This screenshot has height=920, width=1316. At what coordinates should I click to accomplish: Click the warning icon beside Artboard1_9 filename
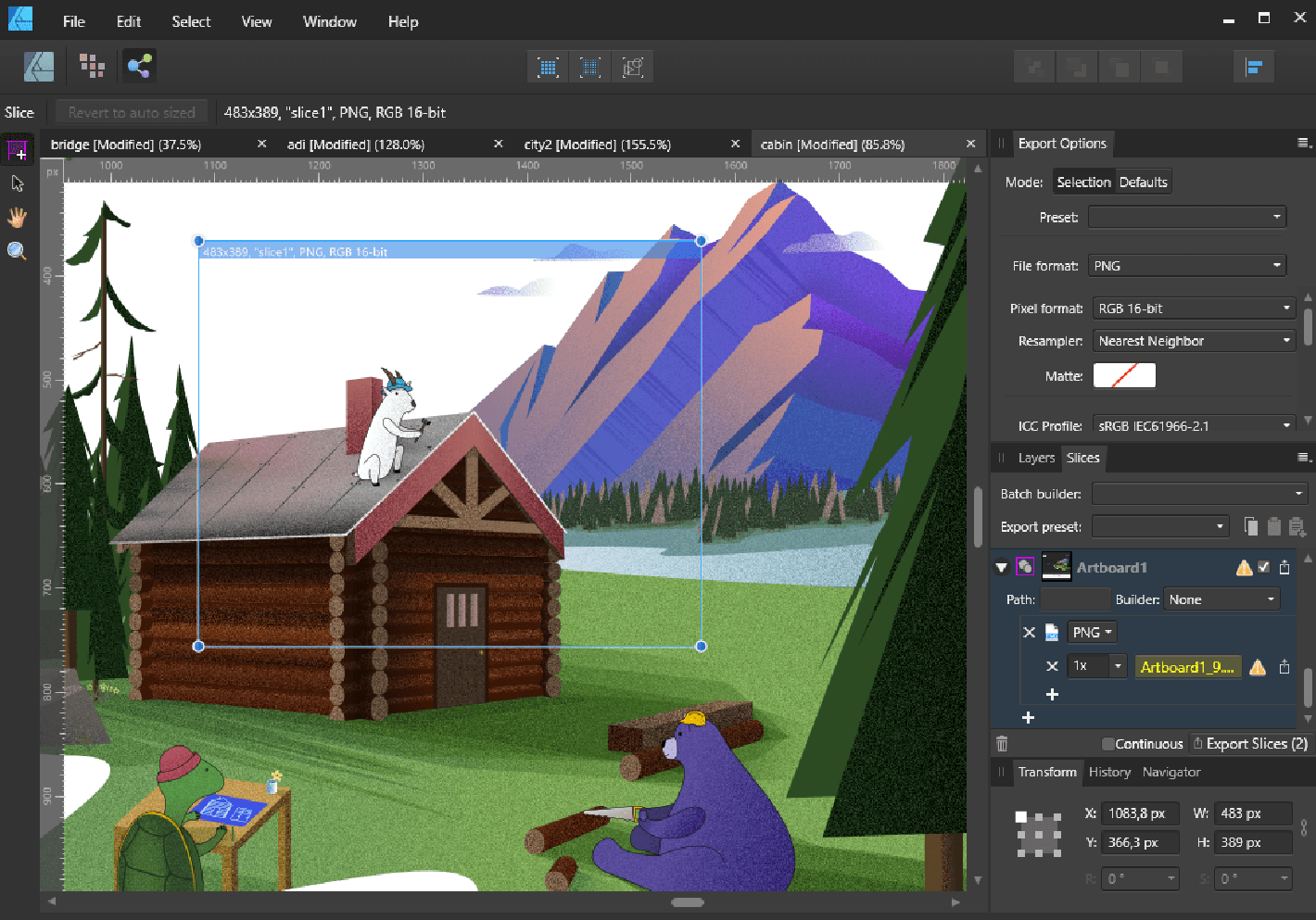click(1258, 667)
